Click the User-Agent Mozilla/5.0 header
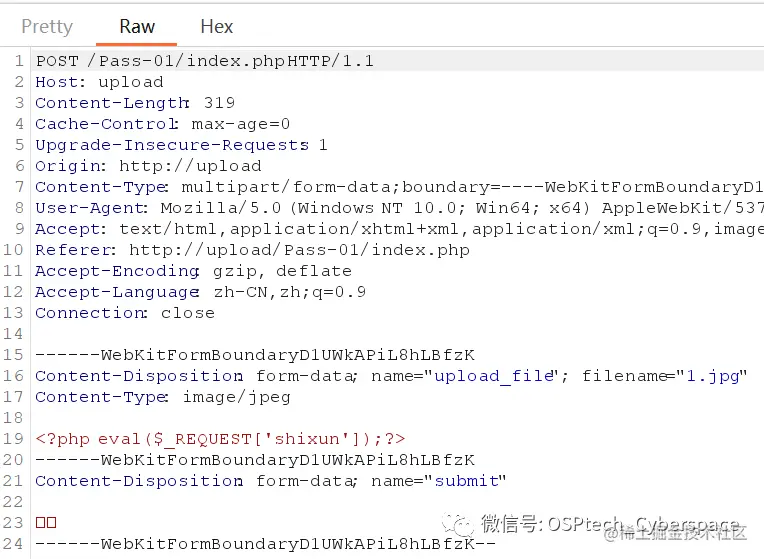The image size is (764, 559). (399, 208)
